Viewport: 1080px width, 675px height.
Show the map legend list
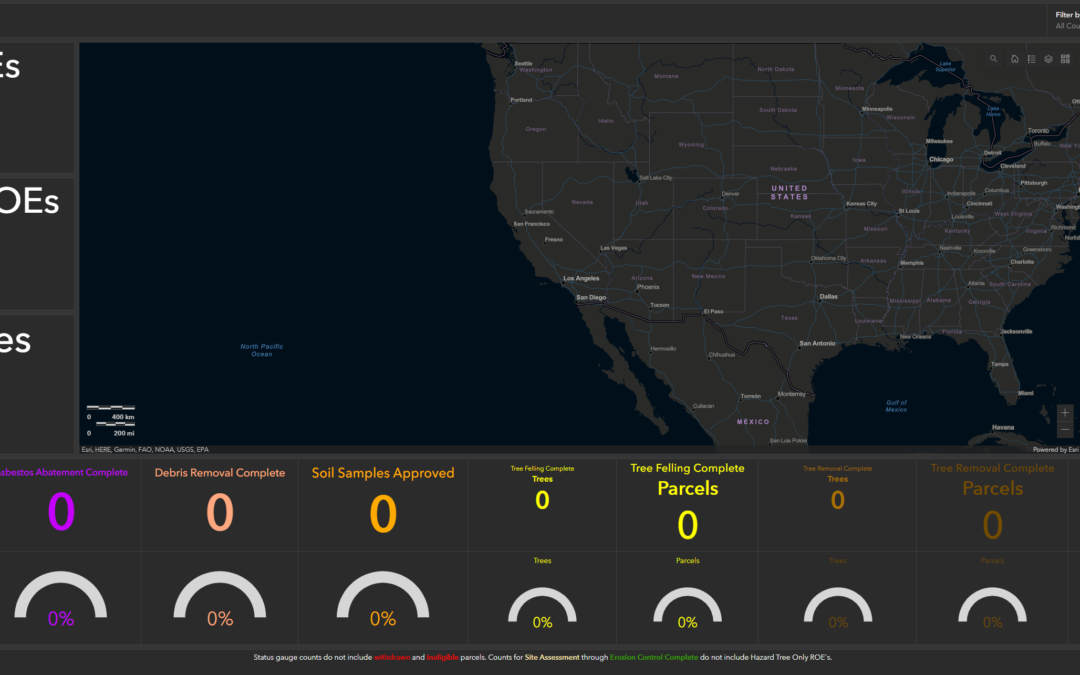[1031, 59]
